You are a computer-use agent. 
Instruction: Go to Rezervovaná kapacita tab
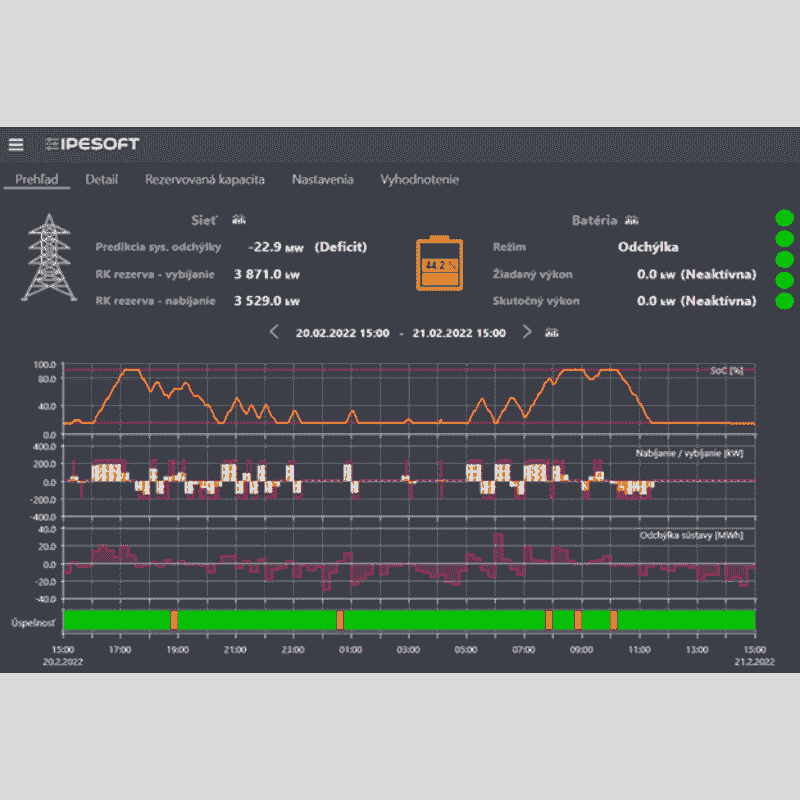click(205, 180)
